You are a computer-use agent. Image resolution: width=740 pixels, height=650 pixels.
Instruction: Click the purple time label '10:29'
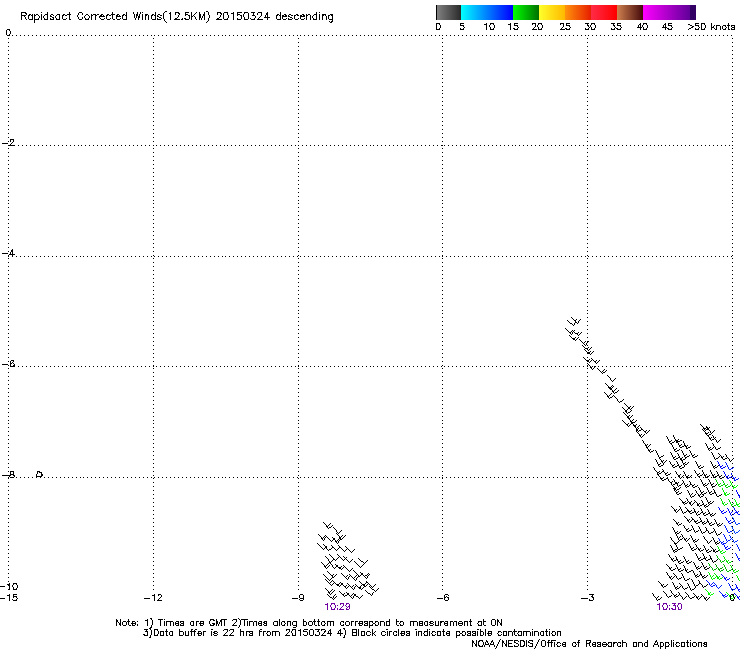[x=337, y=607]
